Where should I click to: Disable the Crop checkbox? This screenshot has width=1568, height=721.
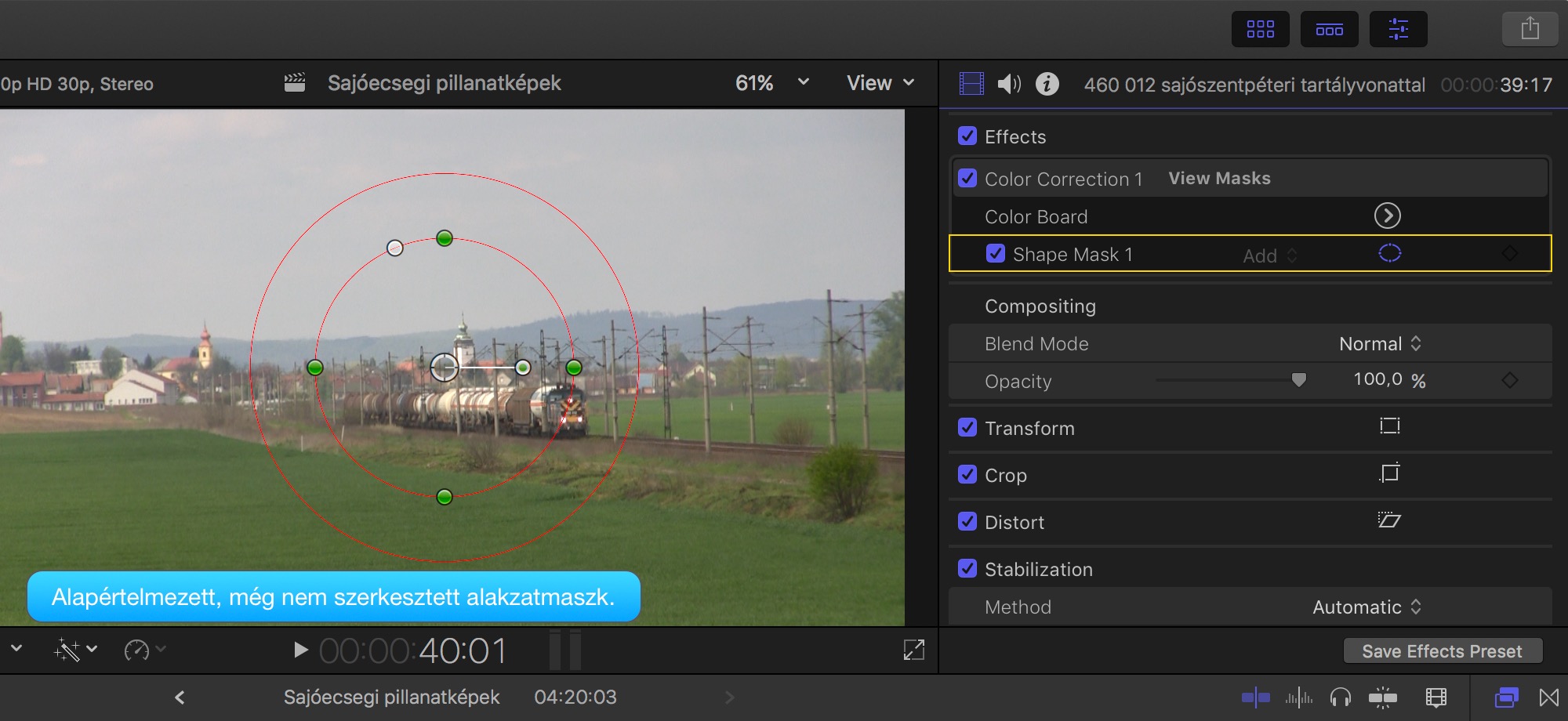[x=967, y=474]
